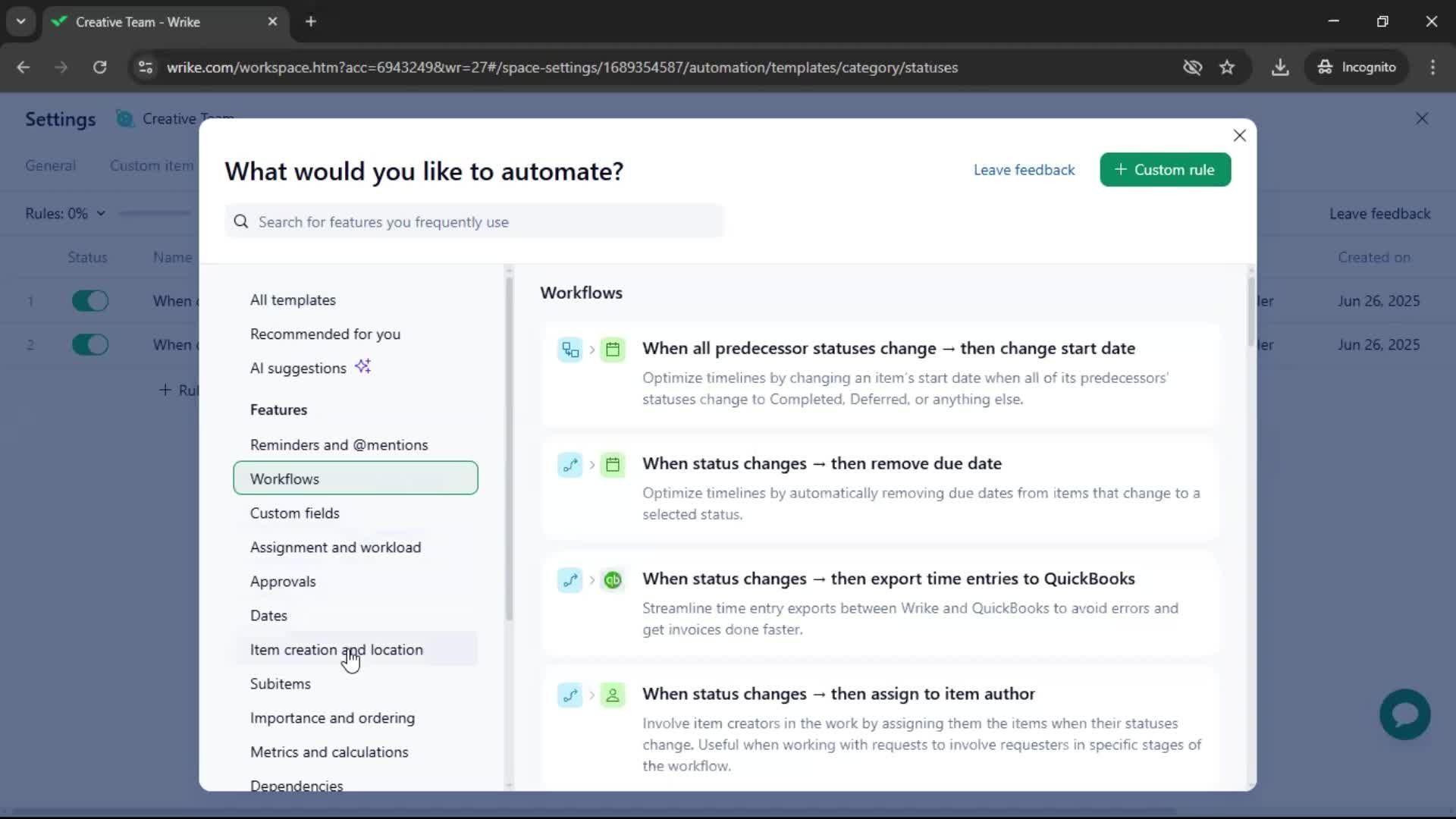Switch to the Custom item settings tab
This screenshot has width=1456, height=819.
(152, 165)
